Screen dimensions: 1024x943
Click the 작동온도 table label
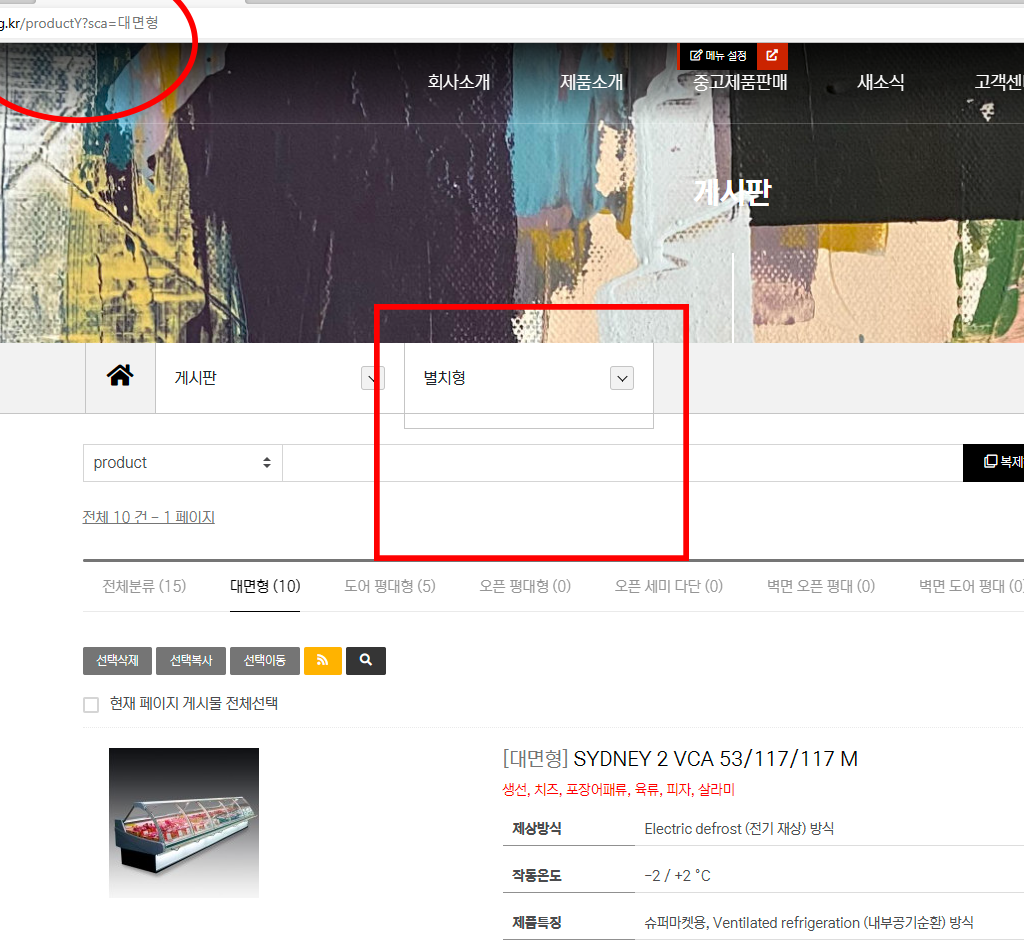[x=537, y=875]
